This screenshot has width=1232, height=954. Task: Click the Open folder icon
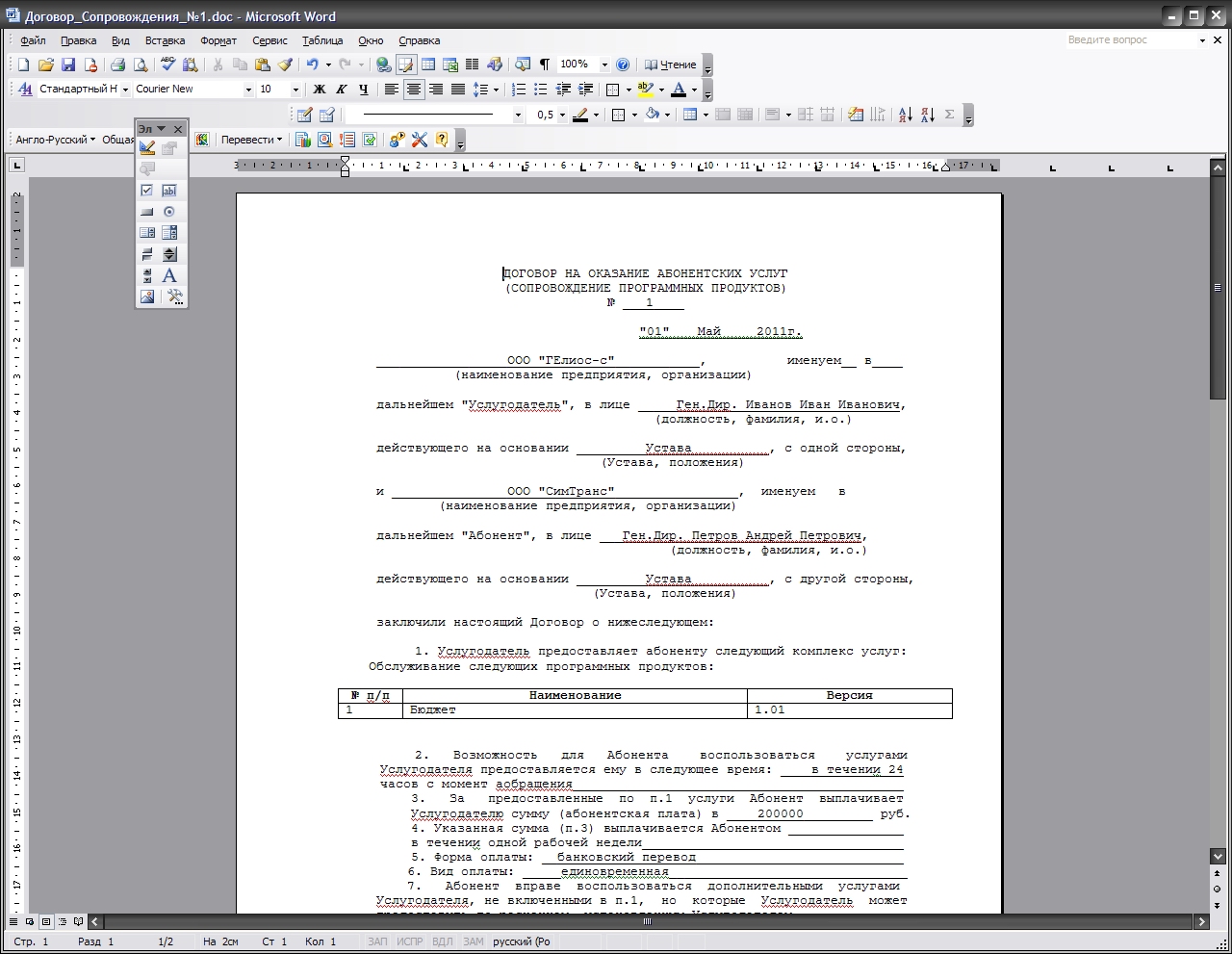click(46, 64)
